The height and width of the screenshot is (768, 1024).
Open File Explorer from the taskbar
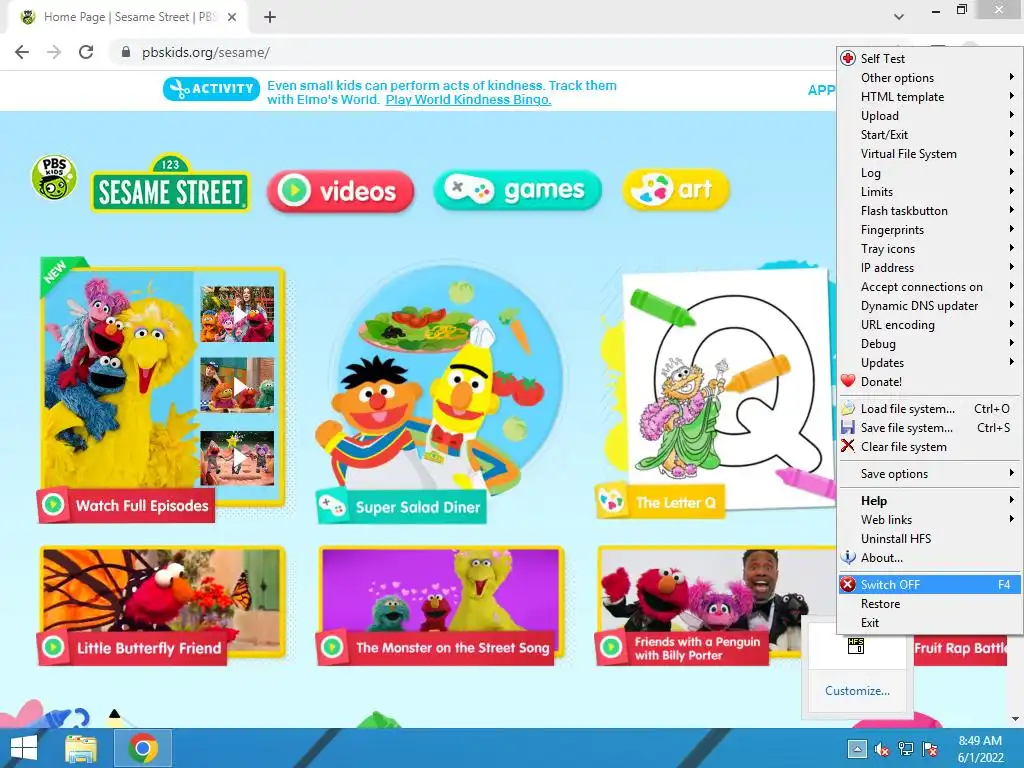(81, 748)
